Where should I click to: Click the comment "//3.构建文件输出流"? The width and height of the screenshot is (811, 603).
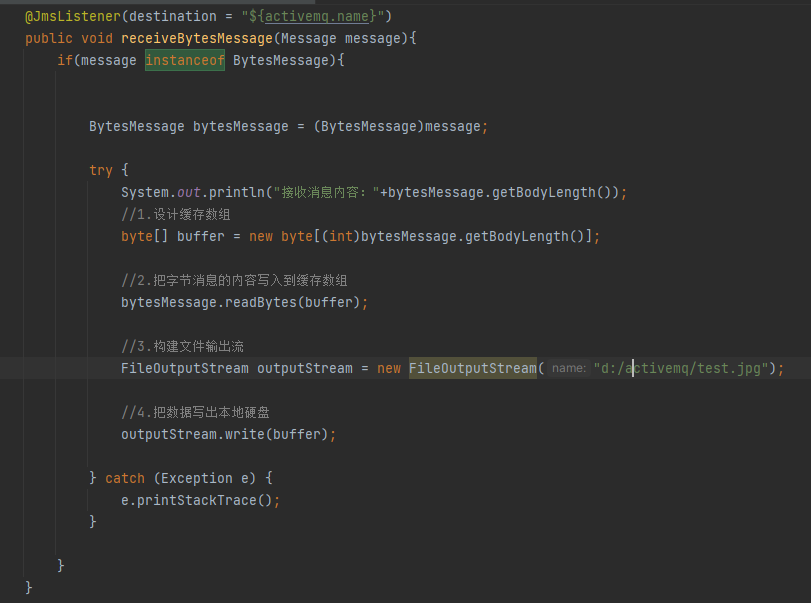[x=182, y=346]
